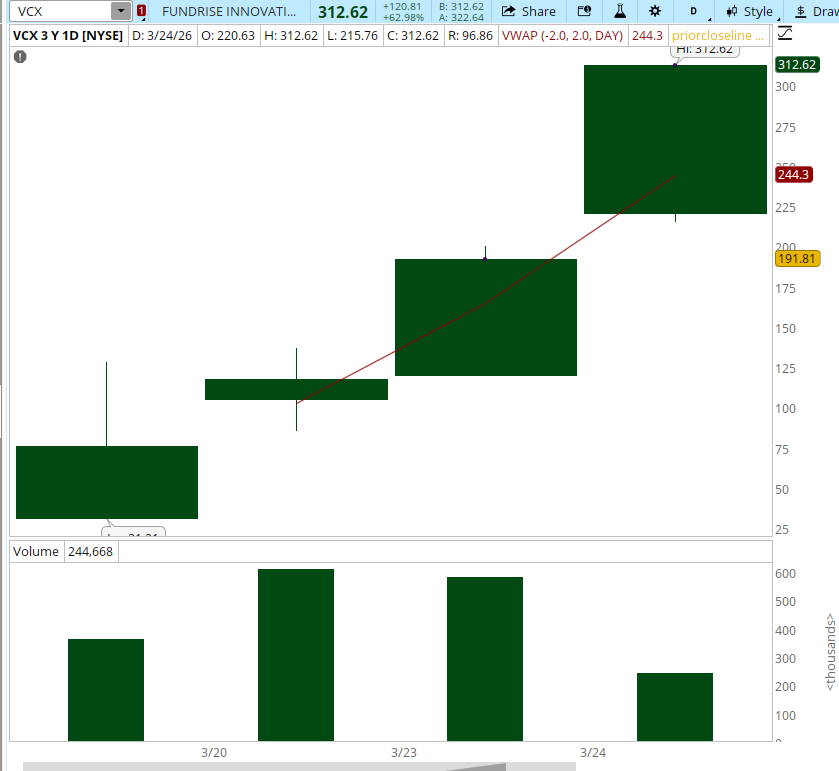This screenshot has height=771, width=839.
Task: Click the VCX 3 Y 1D [NYSE] chart title
Action: click(68, 36)
